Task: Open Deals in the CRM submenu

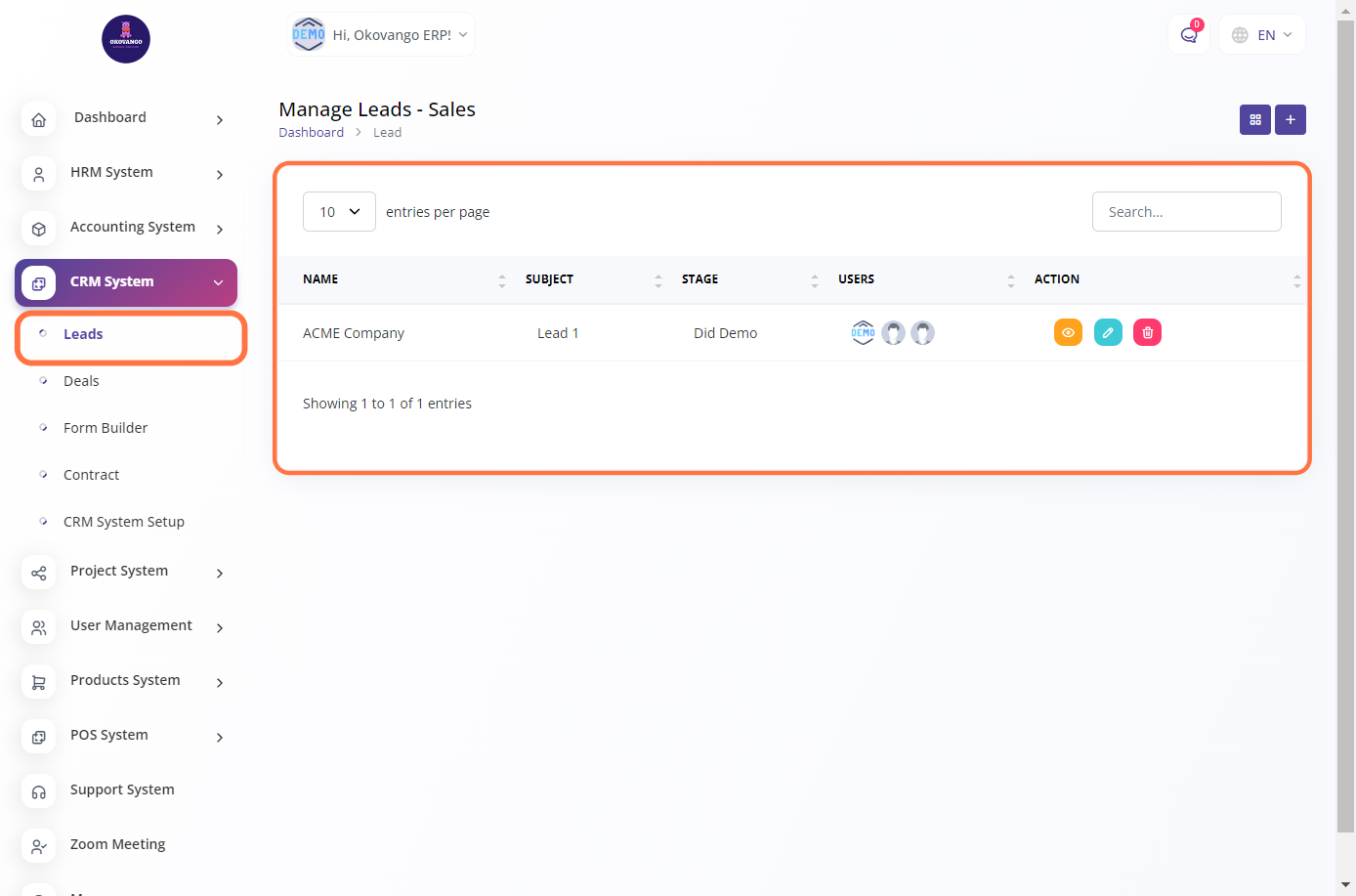Action: pos(81,381)
